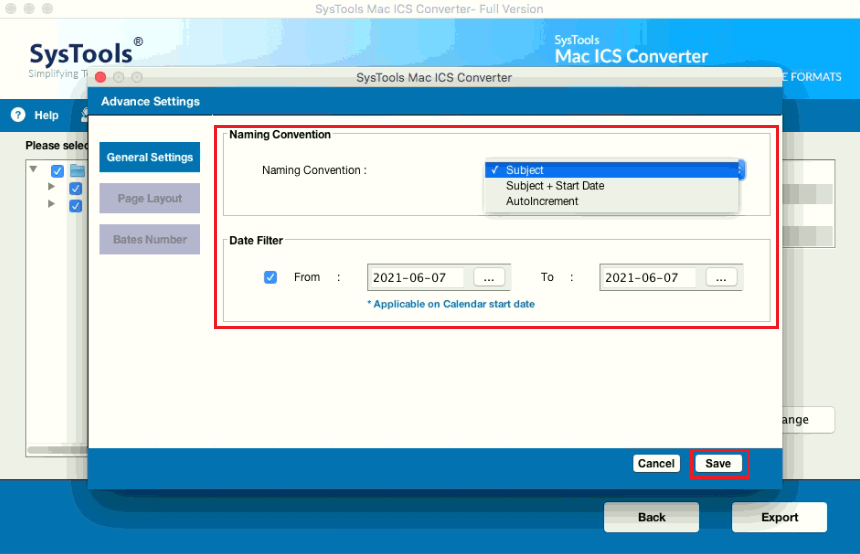
Task: Open the To date picker ellipsis button
Action: point(721,278)
